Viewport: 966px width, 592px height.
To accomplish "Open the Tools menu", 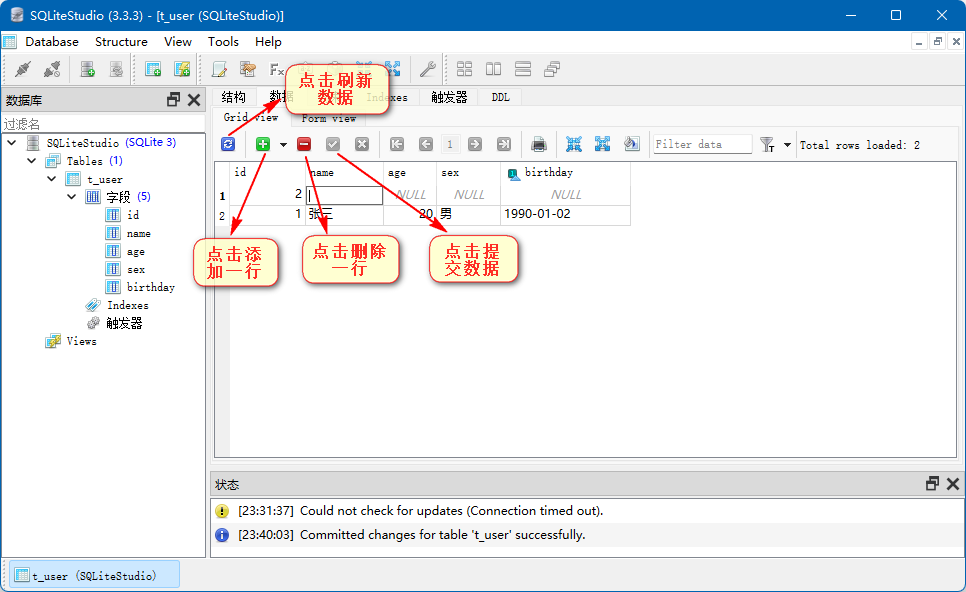I will click(223, 42).
